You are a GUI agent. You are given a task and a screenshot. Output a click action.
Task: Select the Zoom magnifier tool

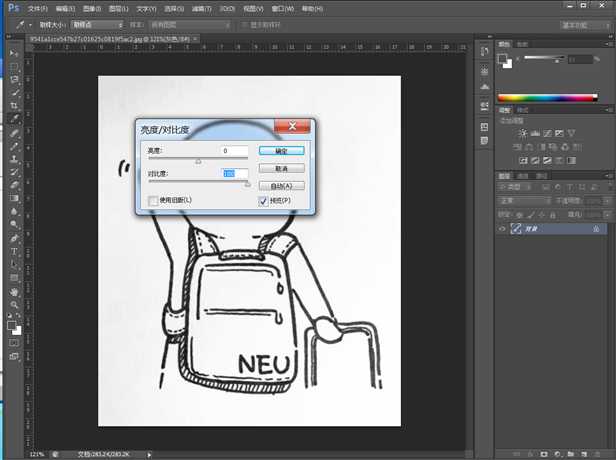[14, 304]
